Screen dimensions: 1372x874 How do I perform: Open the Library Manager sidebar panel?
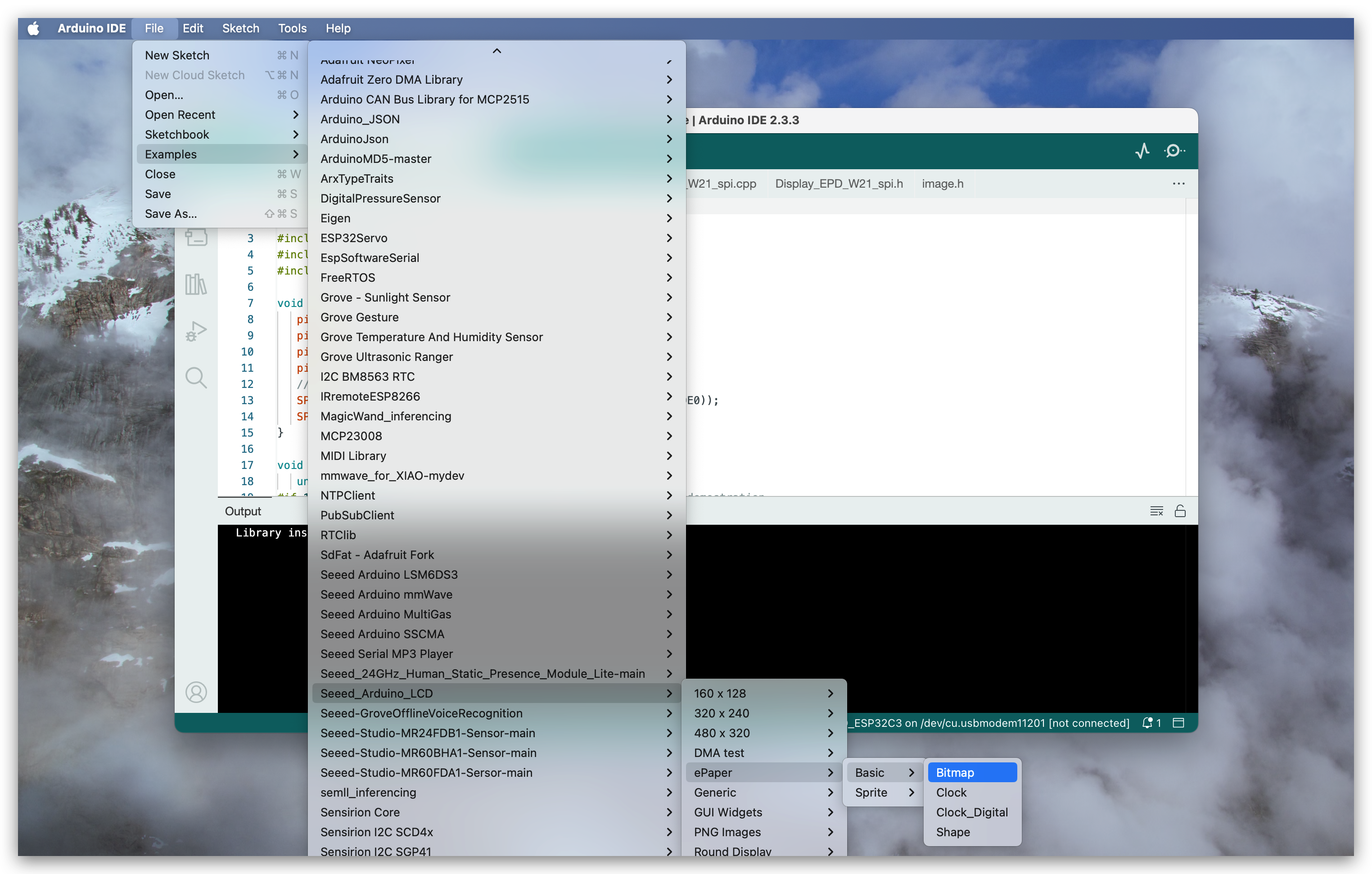pyautogui.click(x=196, y=284)
